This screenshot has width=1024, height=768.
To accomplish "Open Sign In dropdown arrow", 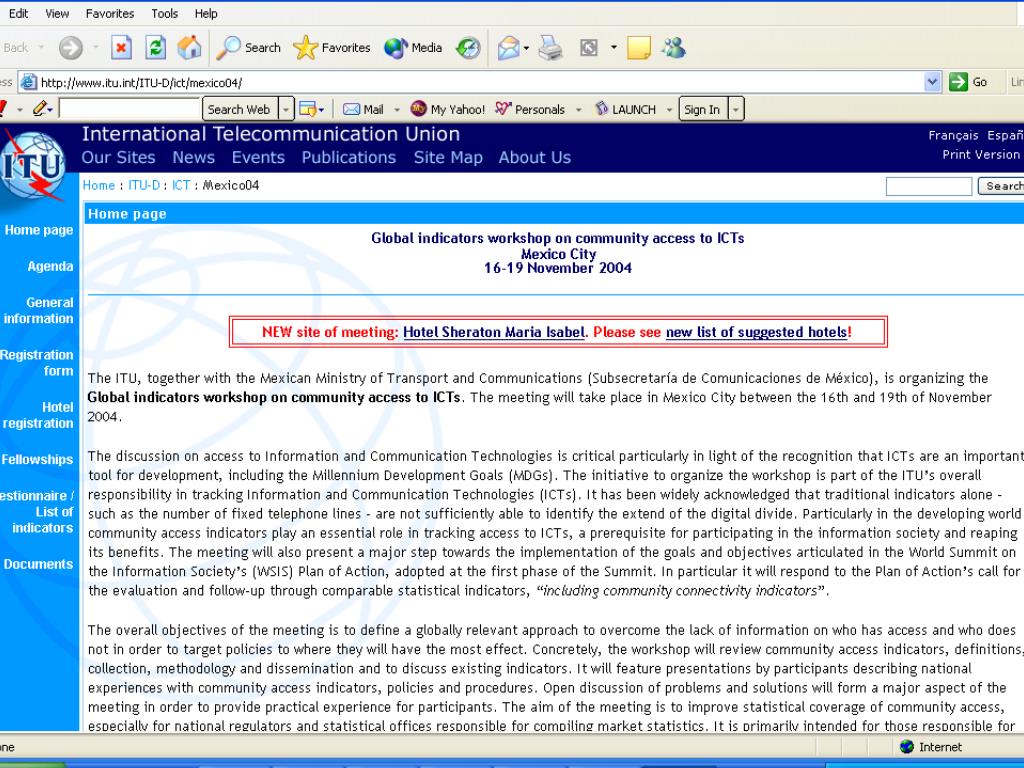I will [x=736, y=109].
